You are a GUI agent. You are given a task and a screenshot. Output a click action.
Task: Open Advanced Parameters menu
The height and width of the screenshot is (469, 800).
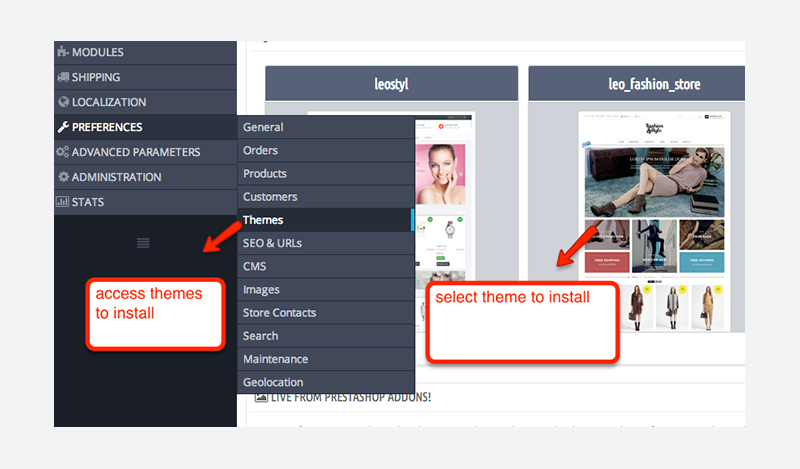[x=145, y=152]
